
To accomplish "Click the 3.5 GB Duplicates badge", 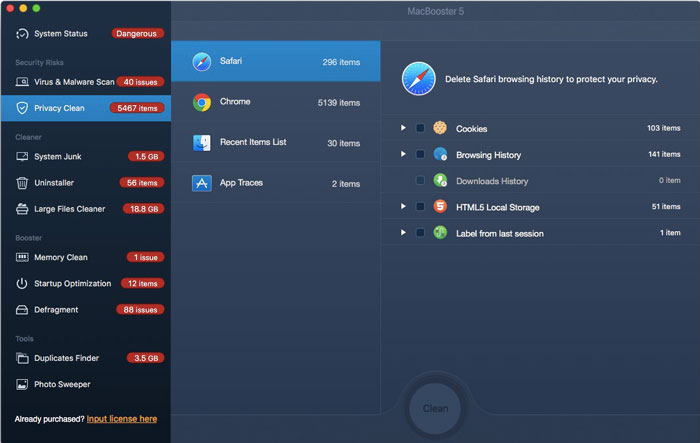I will point(146,358).
